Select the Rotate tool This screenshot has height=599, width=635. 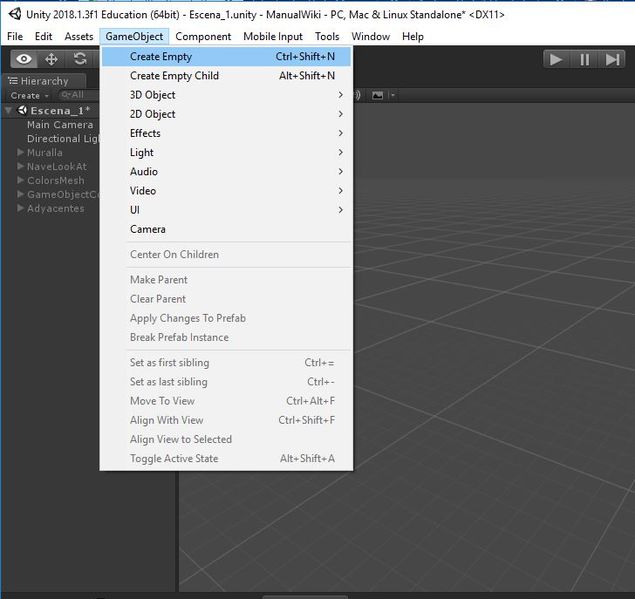80,59
